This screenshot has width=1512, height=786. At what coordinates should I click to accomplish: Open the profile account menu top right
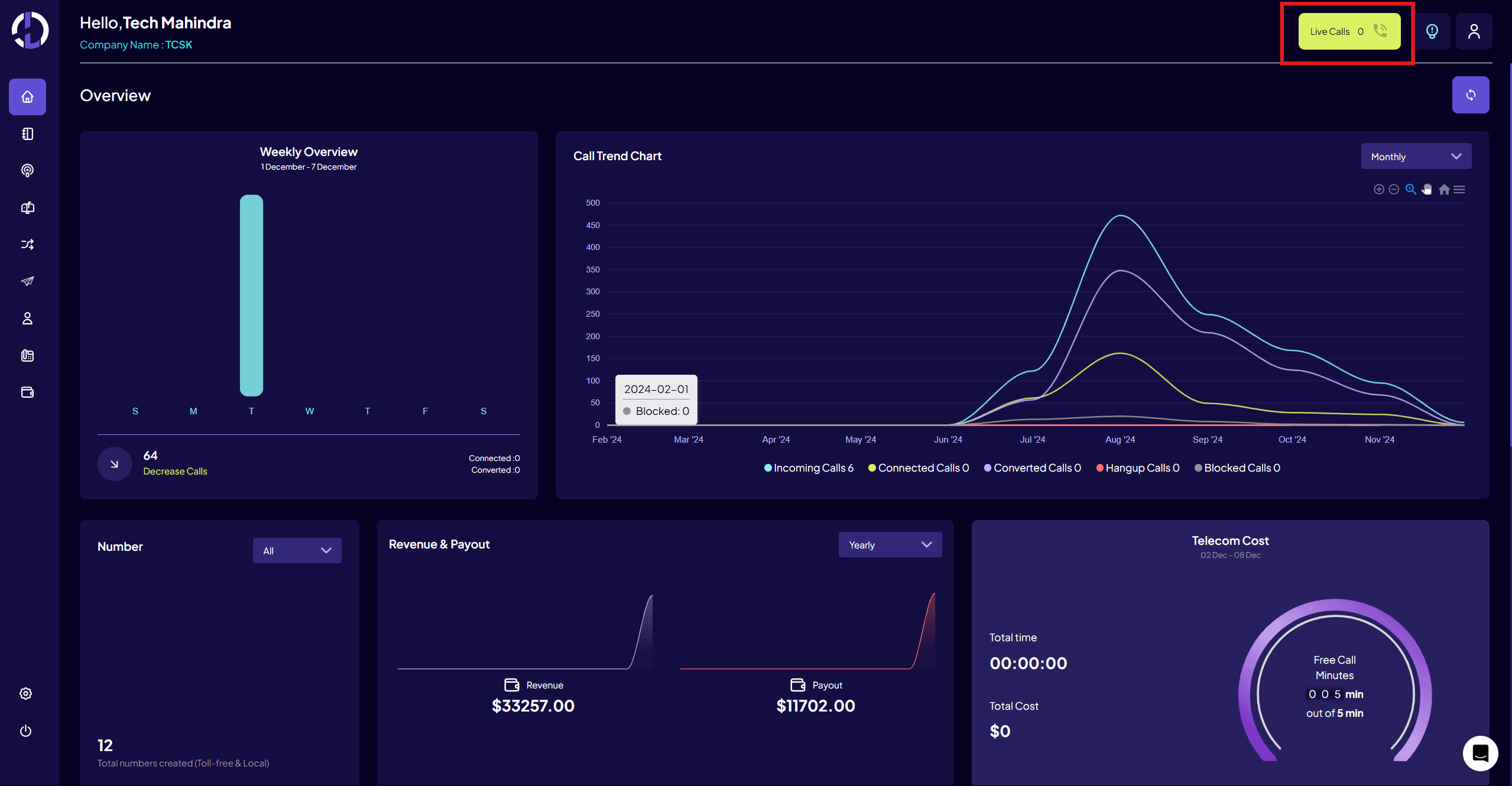[1474, 31]
